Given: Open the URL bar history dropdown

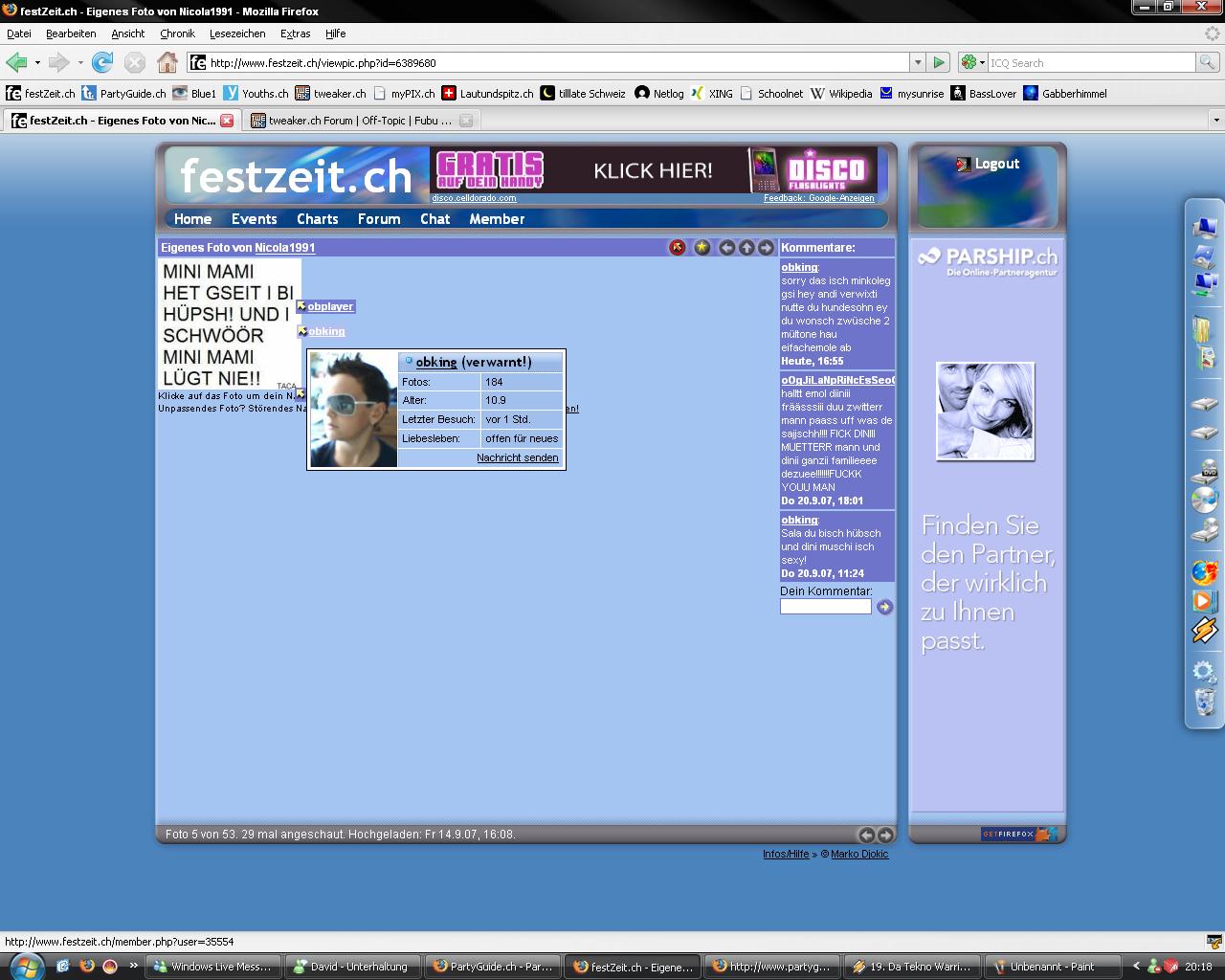Looking at the screenshot, I should tap(917, 63).
